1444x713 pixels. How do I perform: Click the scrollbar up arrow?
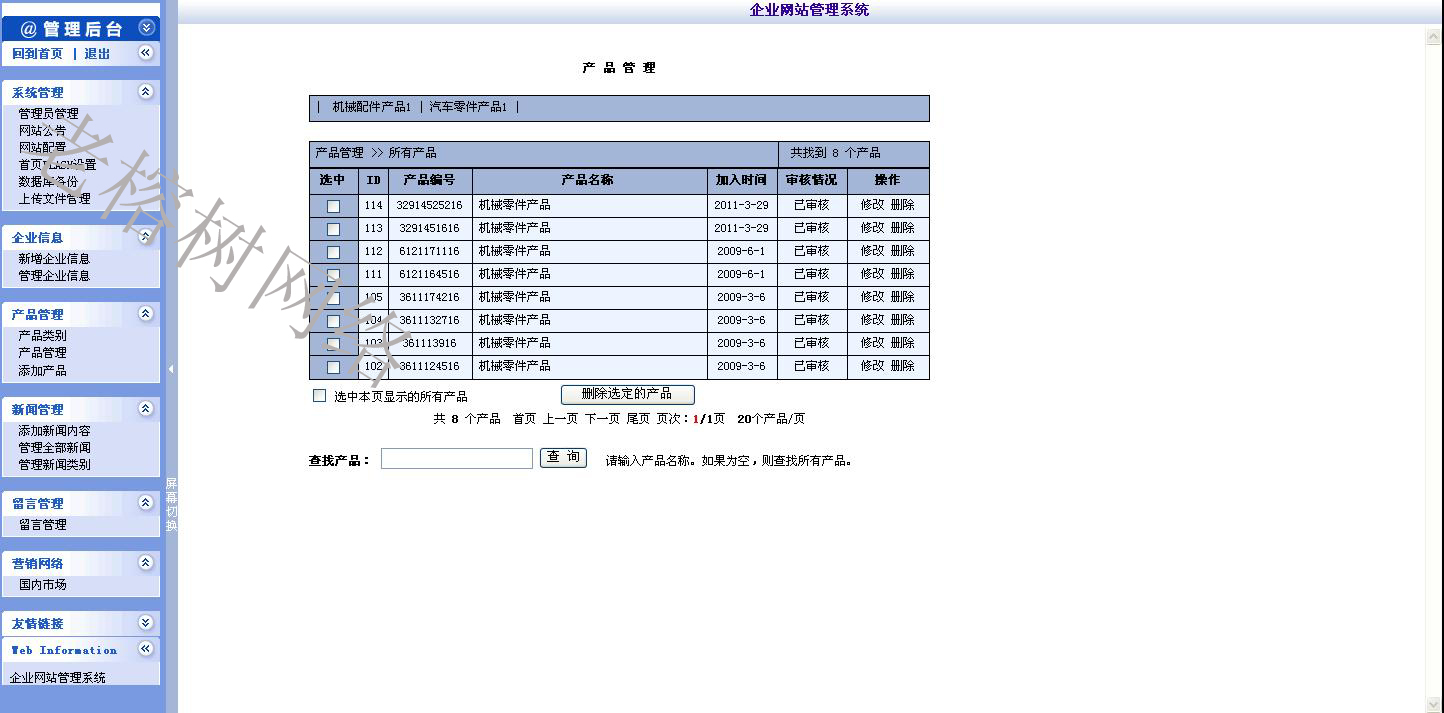pos(1435,38)
